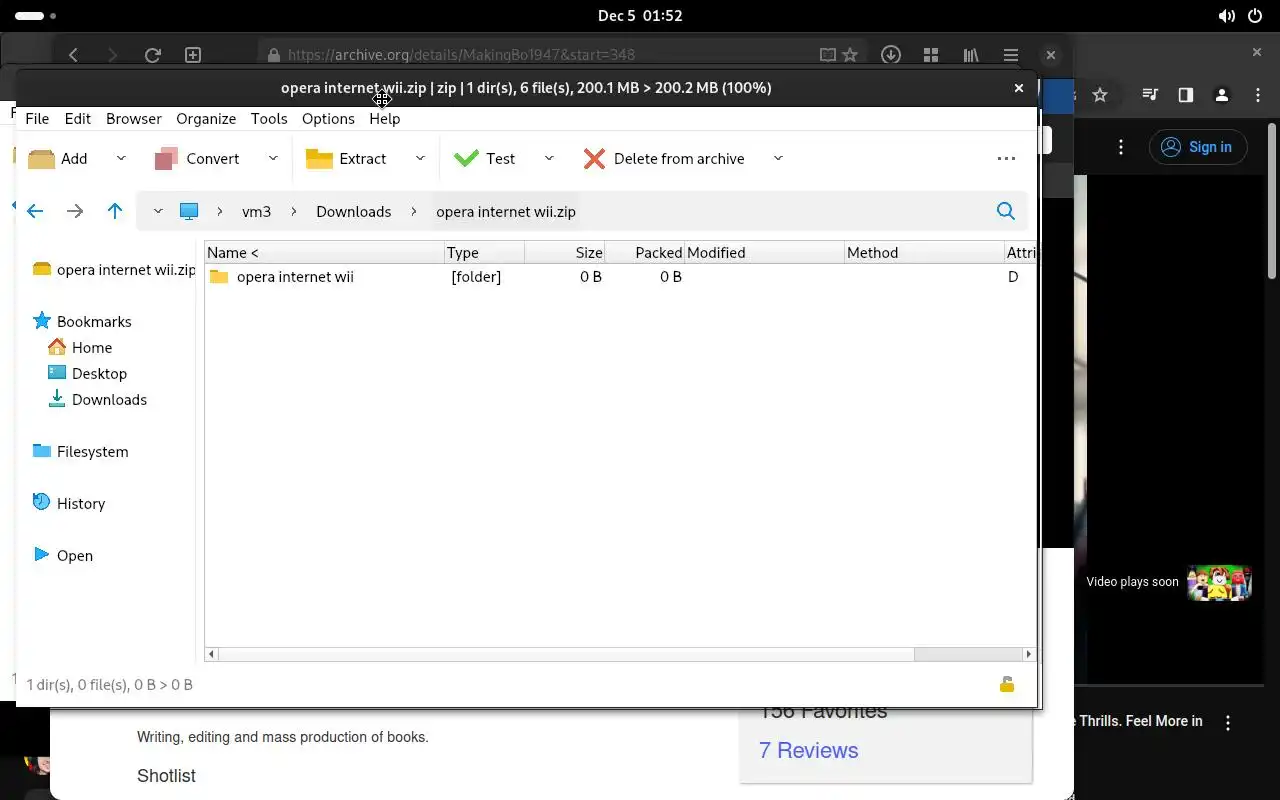1280x800 pixels.
Task: Expand the Extract dropdown arrow
Action: click(x=420, y=158)
